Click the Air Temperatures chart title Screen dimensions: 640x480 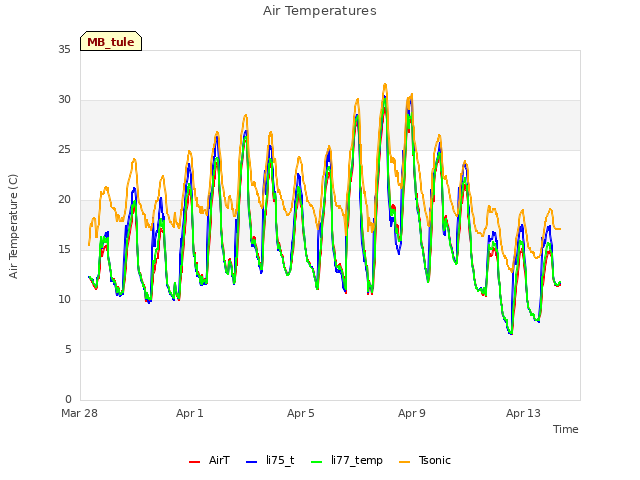(320, 11)
